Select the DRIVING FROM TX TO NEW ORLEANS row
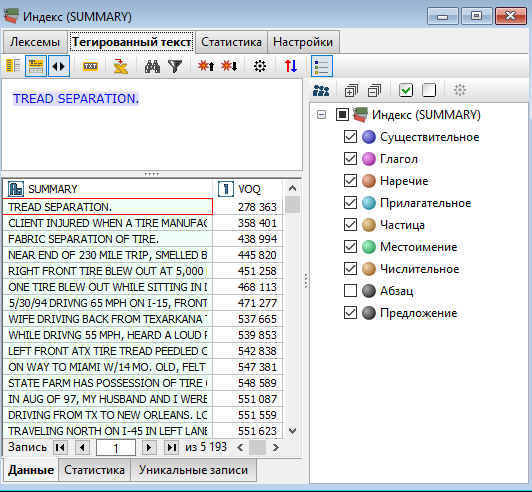 coord(108,415)
